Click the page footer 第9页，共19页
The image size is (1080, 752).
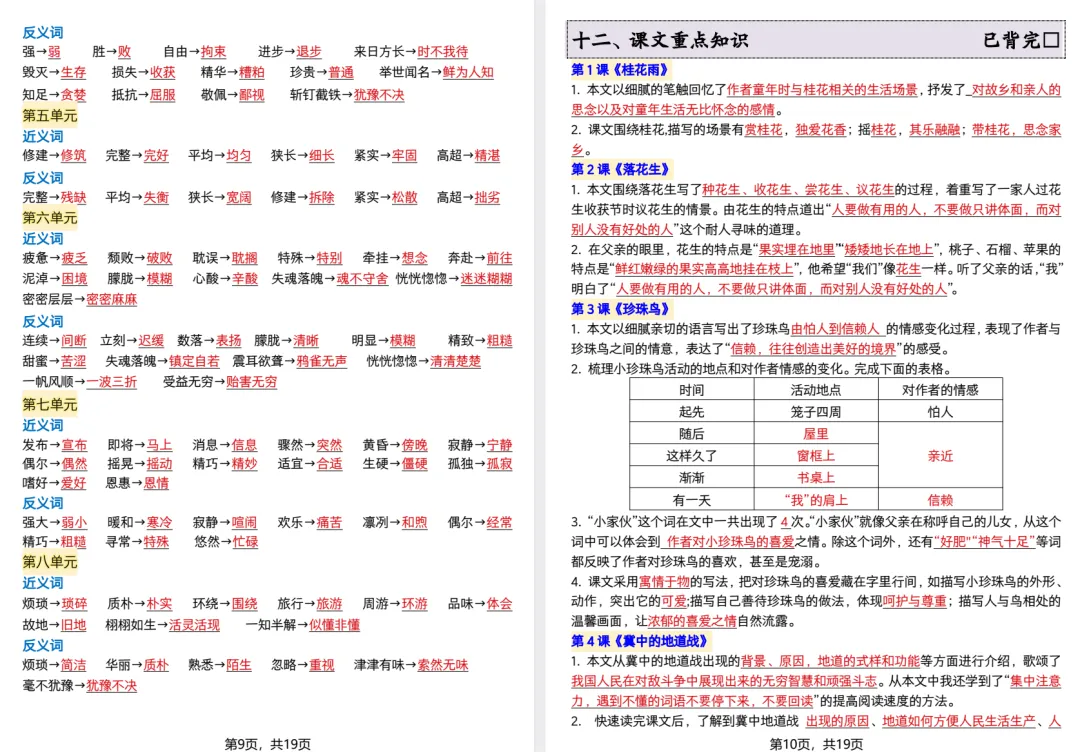[x=267, y=744]
